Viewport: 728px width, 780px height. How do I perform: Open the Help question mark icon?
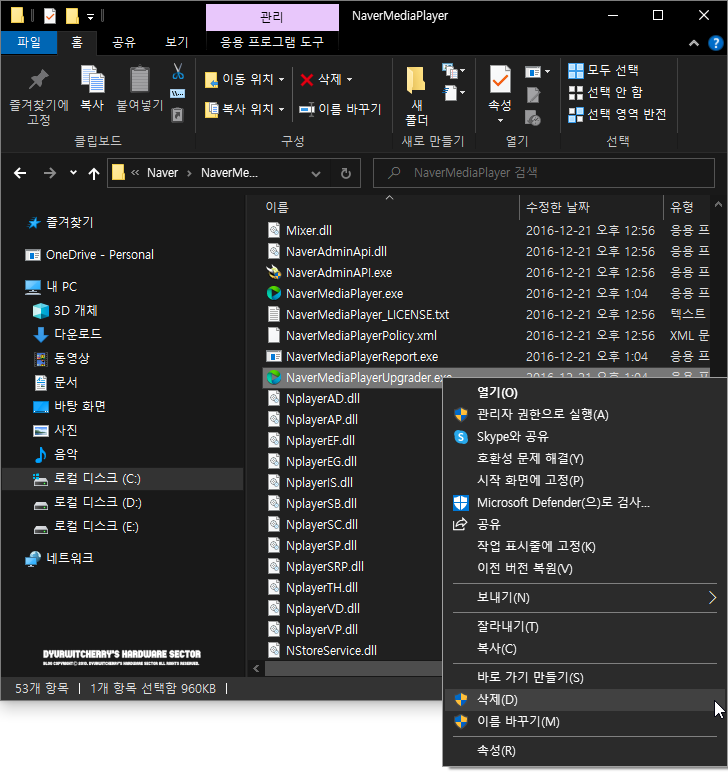[715, 43]
